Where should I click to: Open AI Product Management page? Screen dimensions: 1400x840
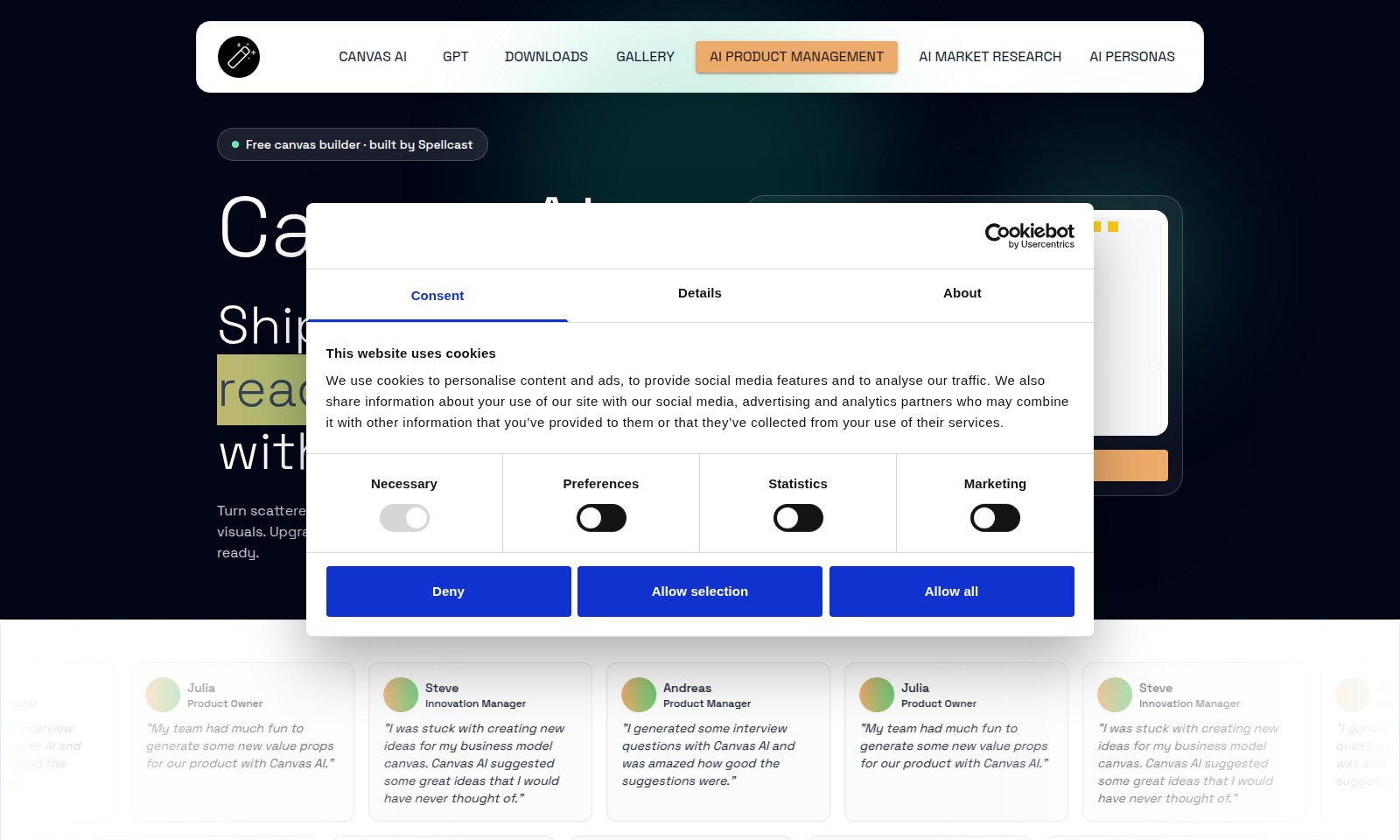(796, 57)
